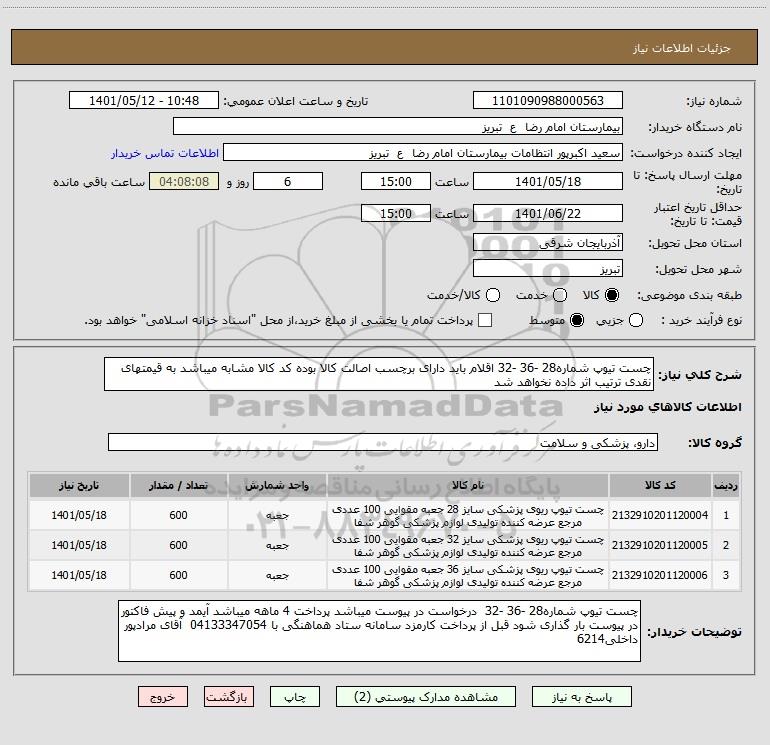This screenshot has width=770, height=745.
Task: Select the کالا radio button
Action: point(612,295)
